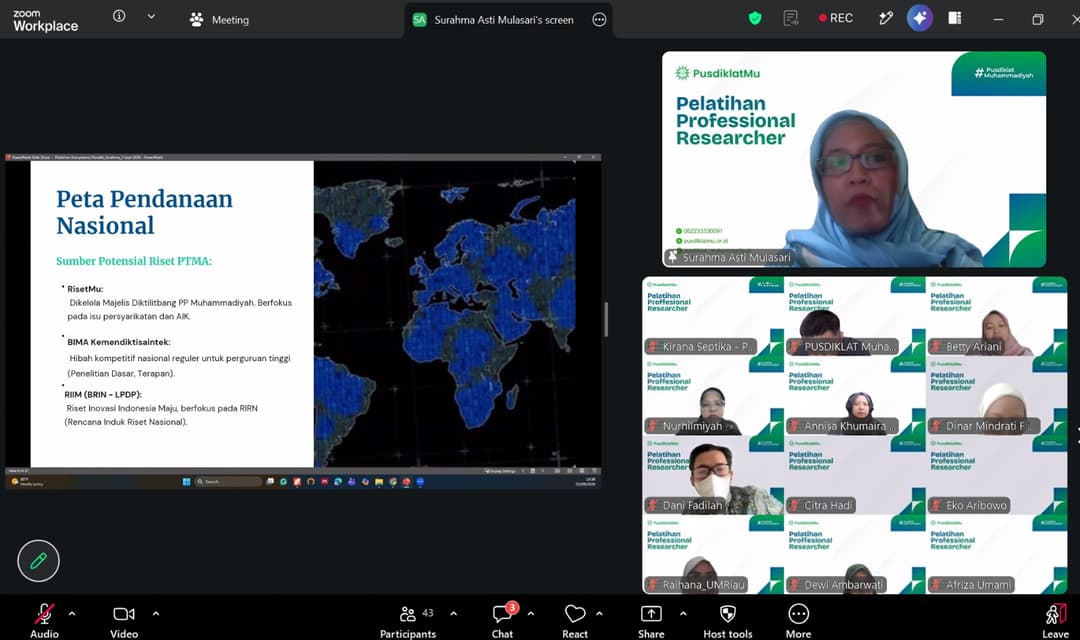
Task: Open screen share options ellipsis
Action: click(599, 20)
